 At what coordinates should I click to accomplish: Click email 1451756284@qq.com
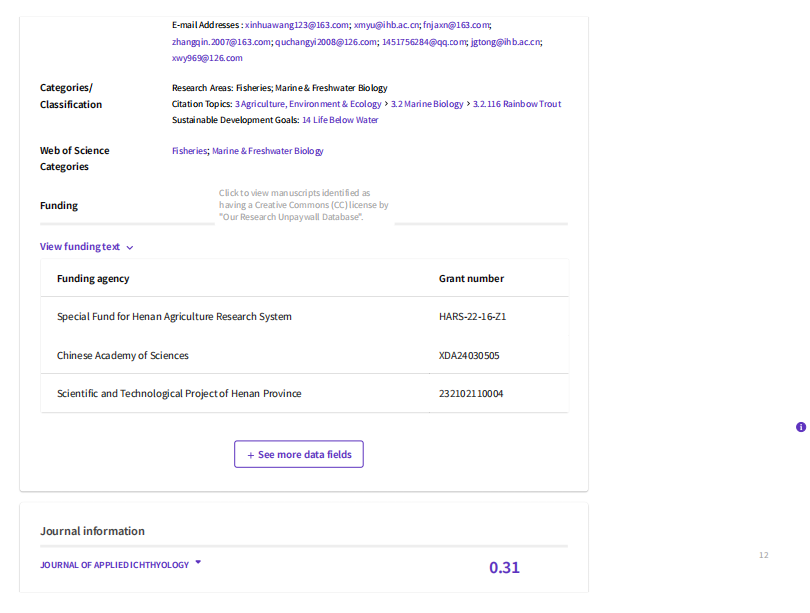424,42
